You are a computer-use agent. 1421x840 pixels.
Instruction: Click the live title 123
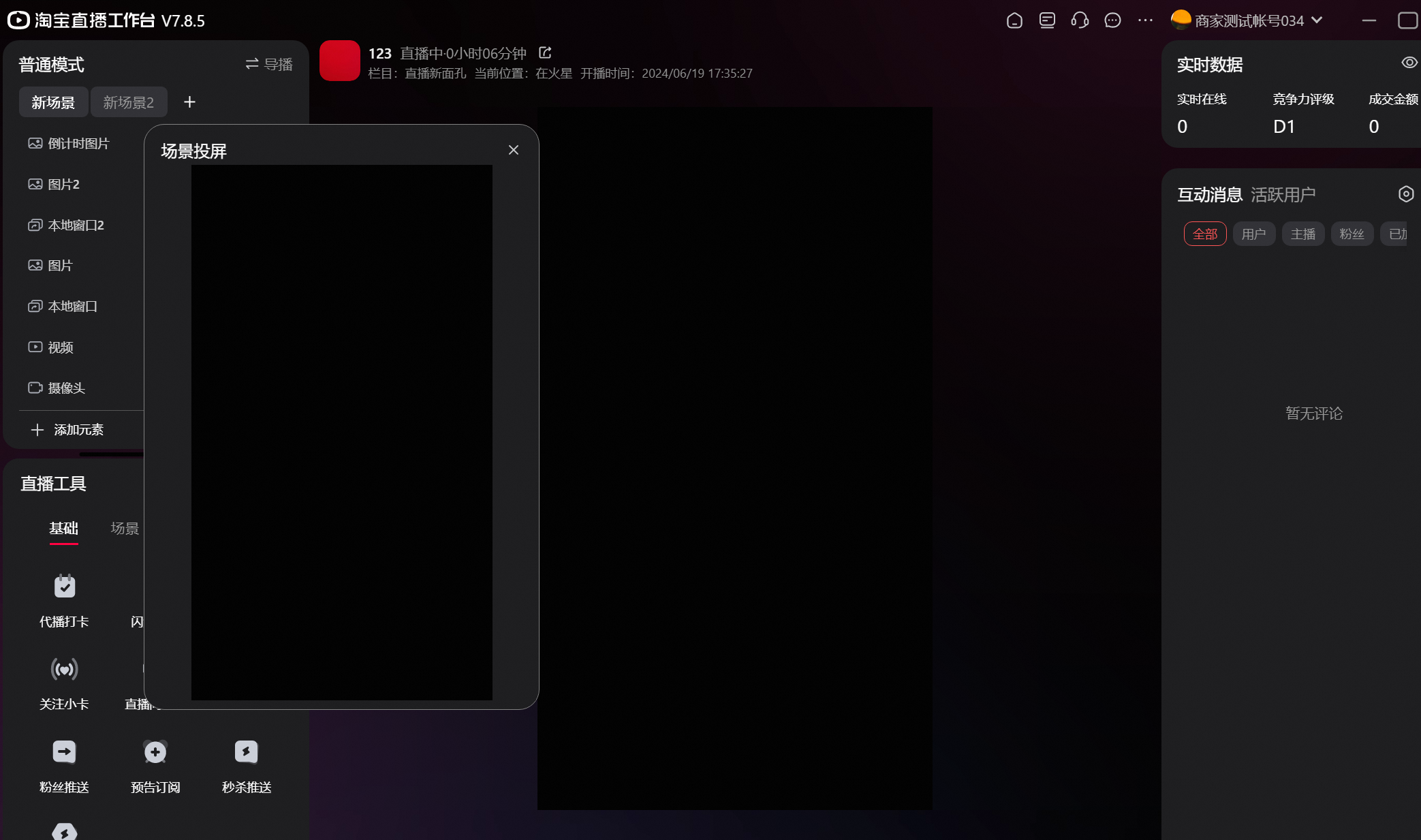(x=380, y=53)
